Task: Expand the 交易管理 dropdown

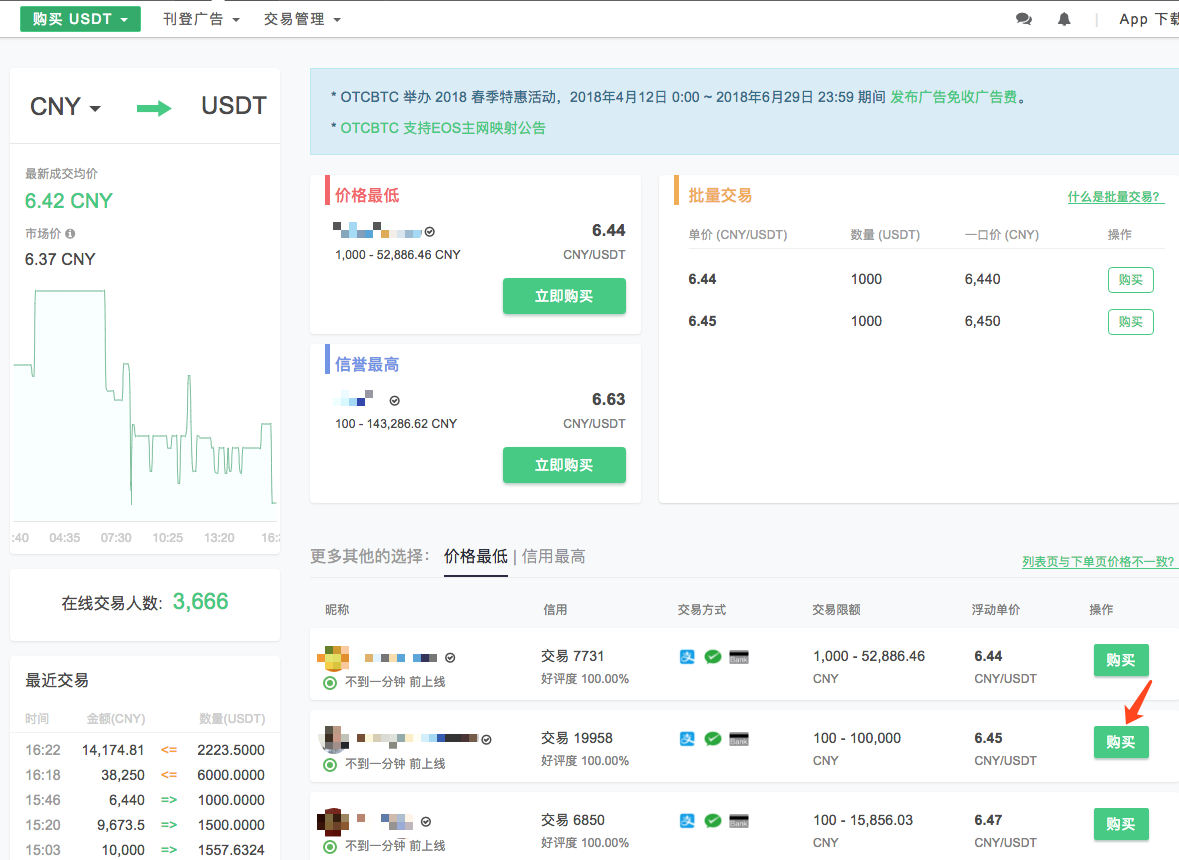Action: tap(302, 18)
